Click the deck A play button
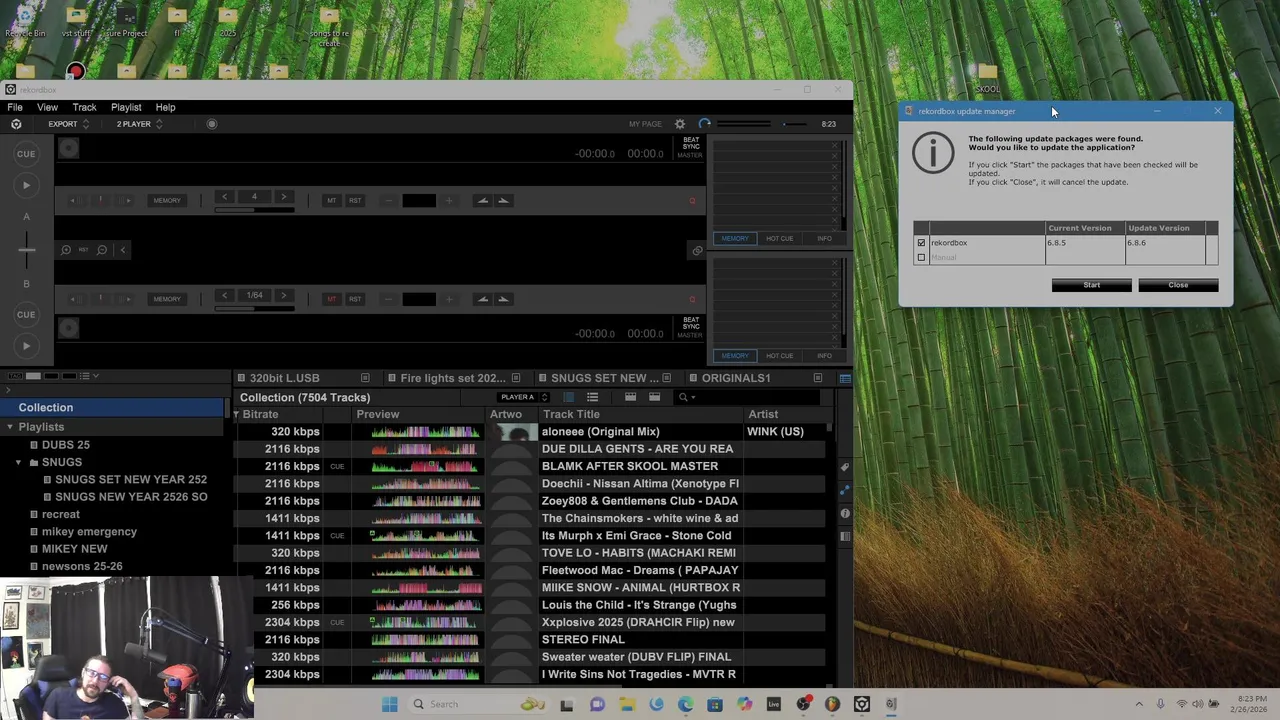This screenshot has height=720, width=1280. 27,185
